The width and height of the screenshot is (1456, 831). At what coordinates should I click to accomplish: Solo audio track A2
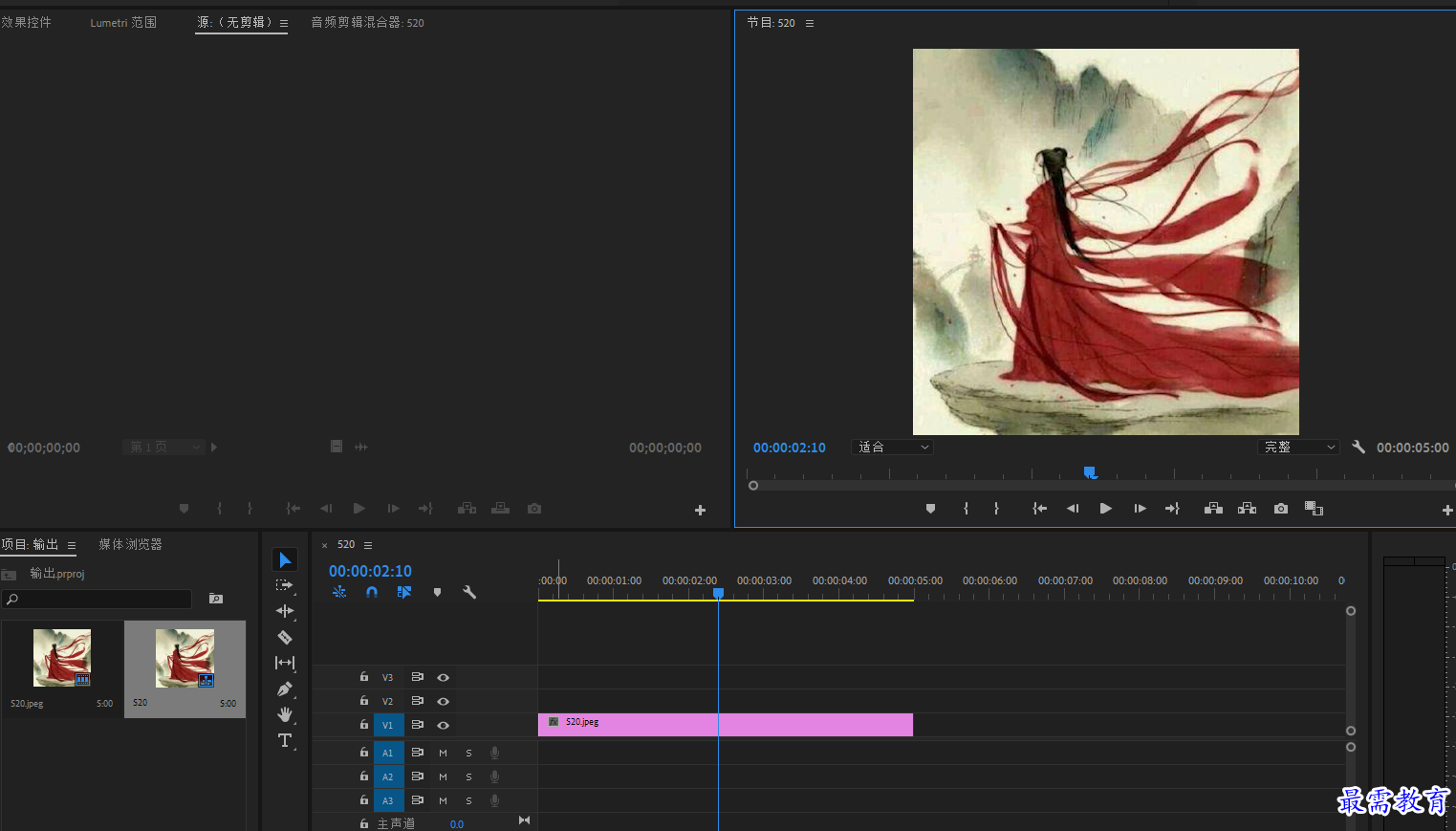tap(468, 776)
